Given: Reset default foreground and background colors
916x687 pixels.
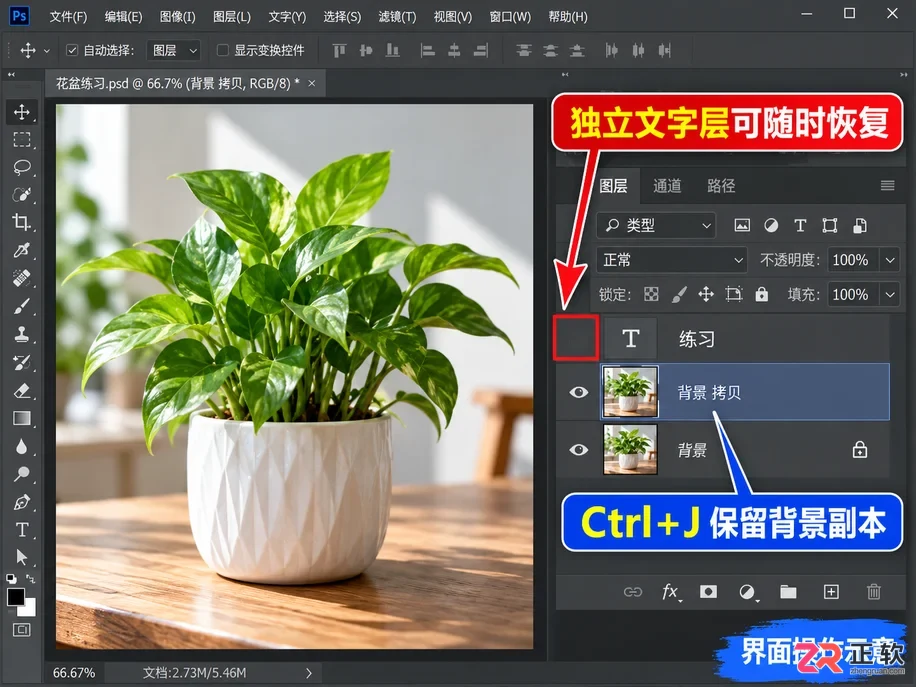Looking at the screenshot, I should (11, 579).
